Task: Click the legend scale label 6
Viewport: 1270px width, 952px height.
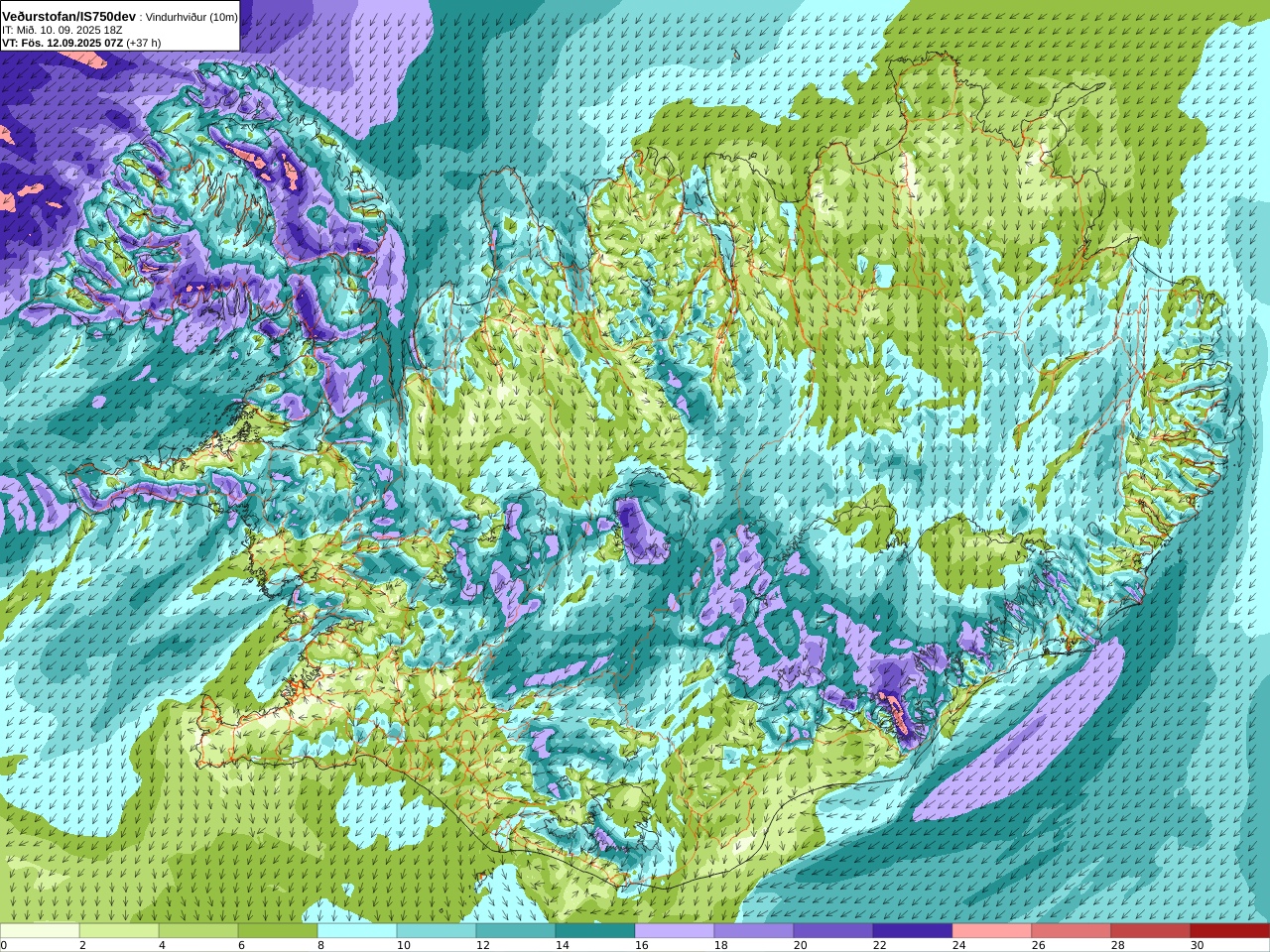Action: (x=241, y=945)
